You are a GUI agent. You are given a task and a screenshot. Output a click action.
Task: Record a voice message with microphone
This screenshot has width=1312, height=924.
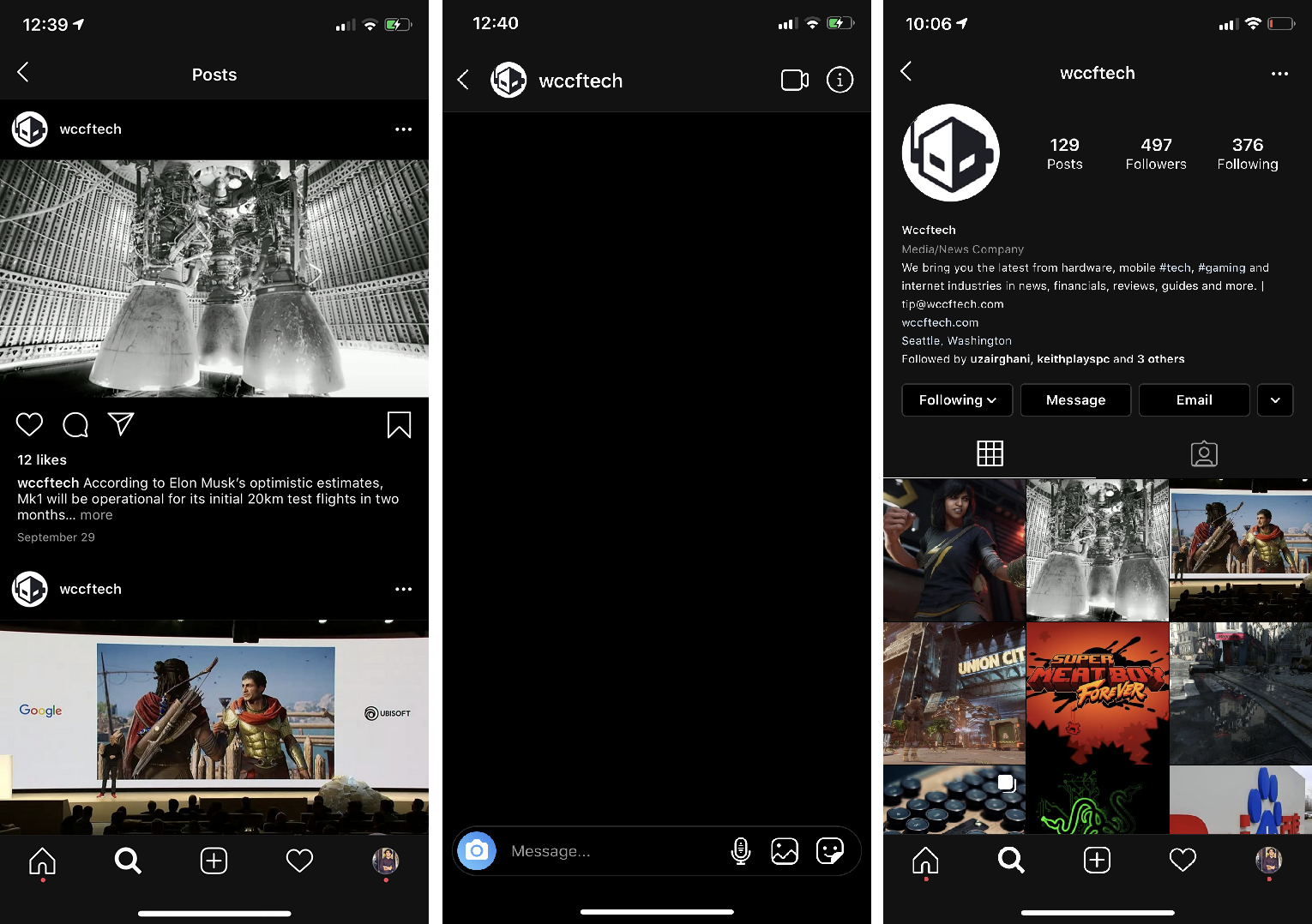(x=741, y=851)
